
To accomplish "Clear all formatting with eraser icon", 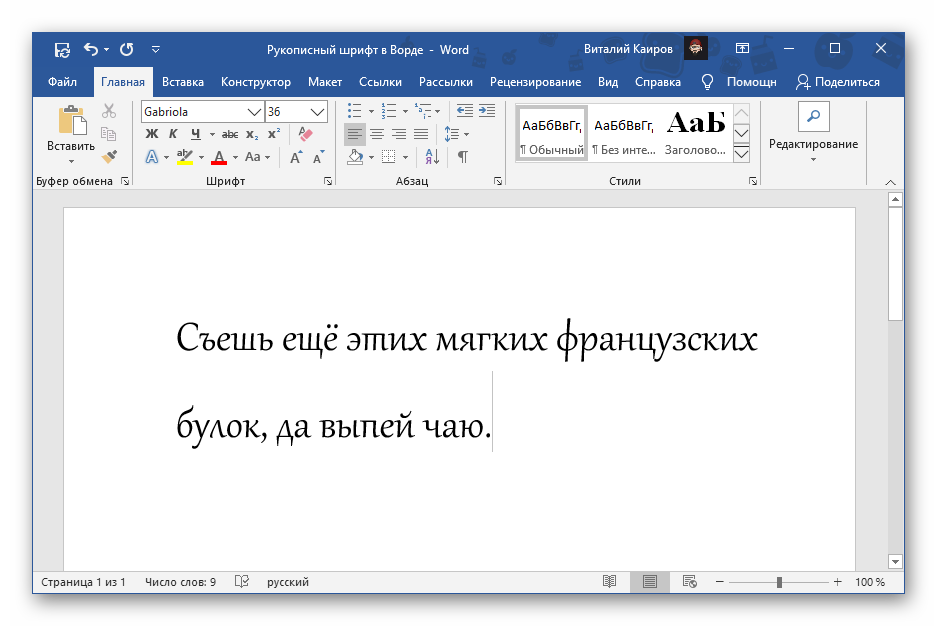I will [x=305, y=134].
